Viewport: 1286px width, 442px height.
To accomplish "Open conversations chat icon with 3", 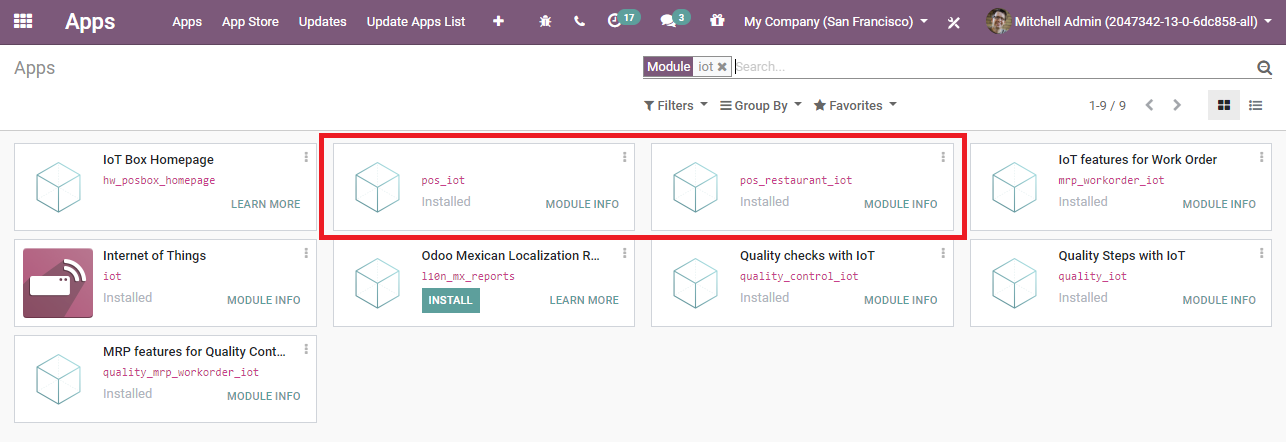I will (675, 19).
